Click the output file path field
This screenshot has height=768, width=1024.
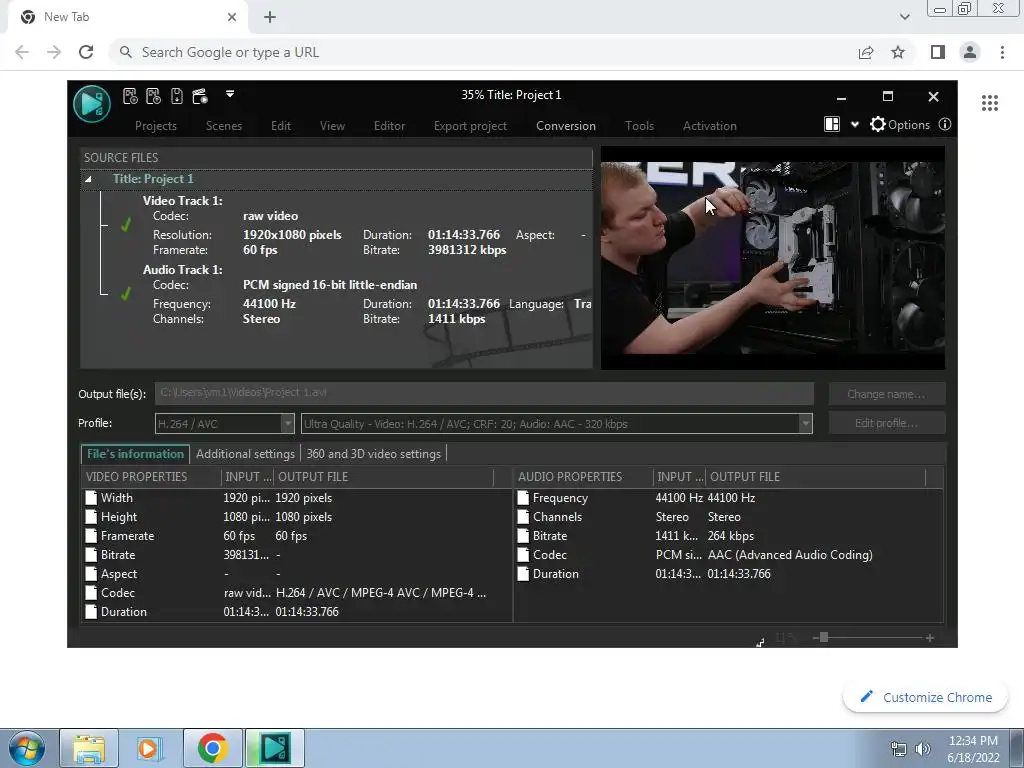point(484,393)
